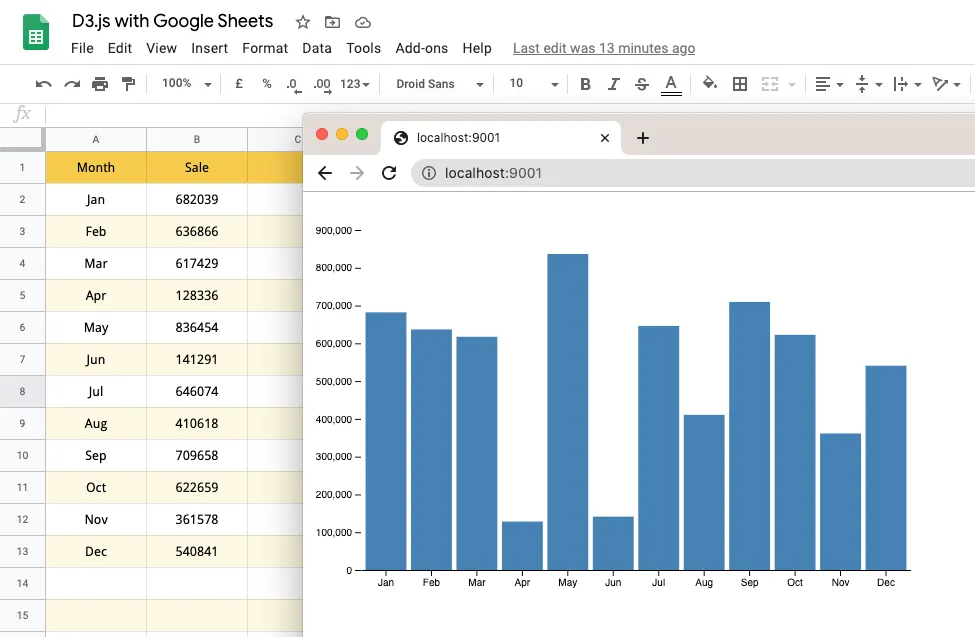Viewport: 975px width, 637px height.
Task: Apply strikethrough formatting
Action: (x=641, y=84)
